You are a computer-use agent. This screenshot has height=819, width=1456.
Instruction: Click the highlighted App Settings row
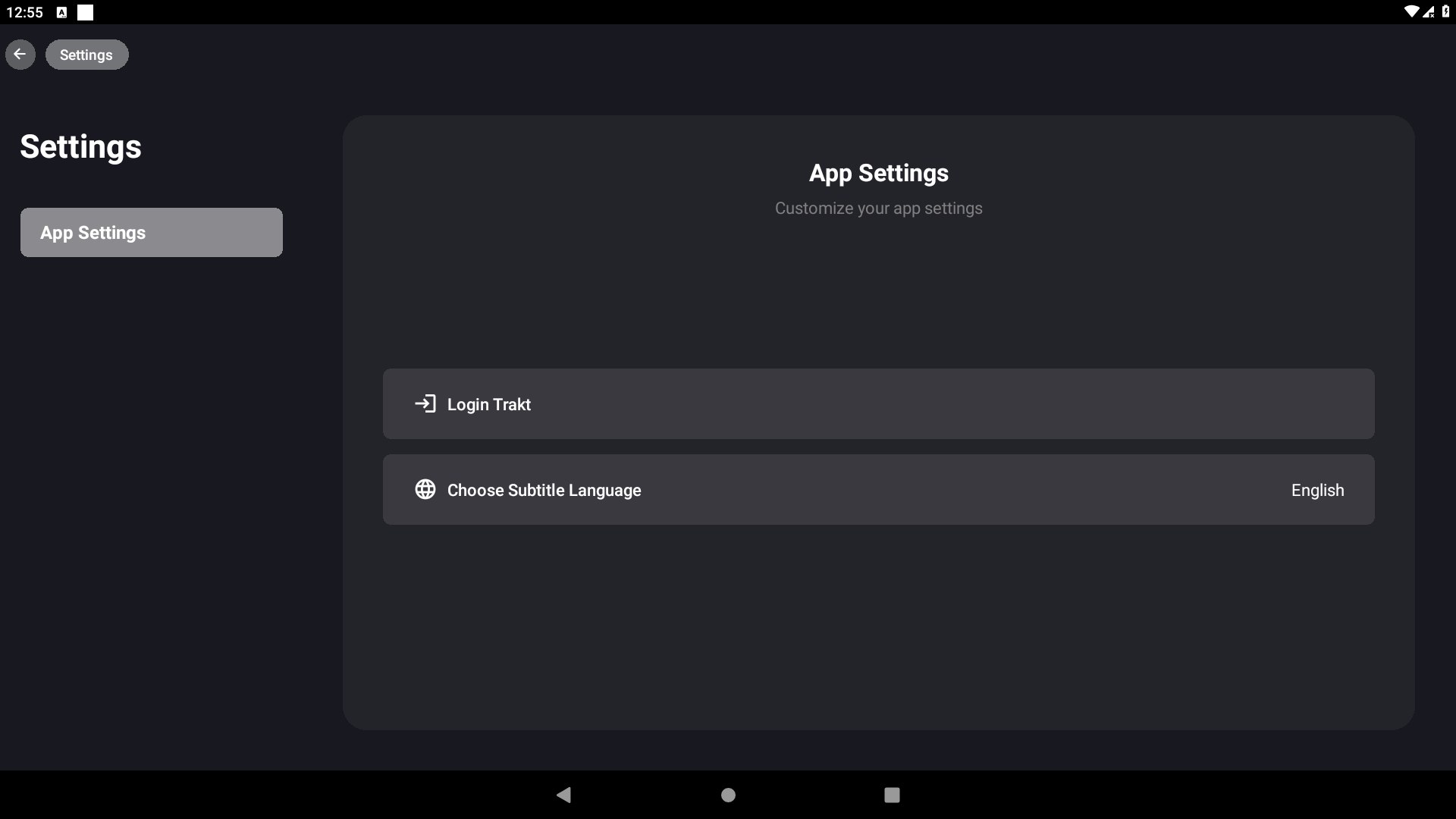151,232
